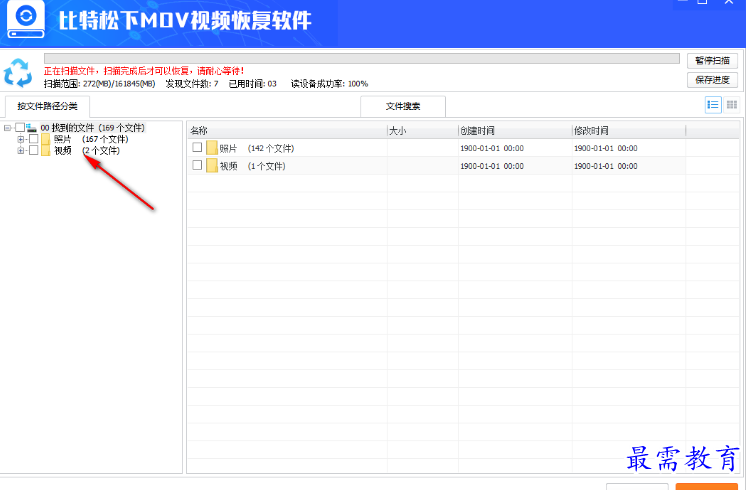748x490 pixels.
Task: Click 视频 folder icon in file list
Action: [x=212, y=166]
